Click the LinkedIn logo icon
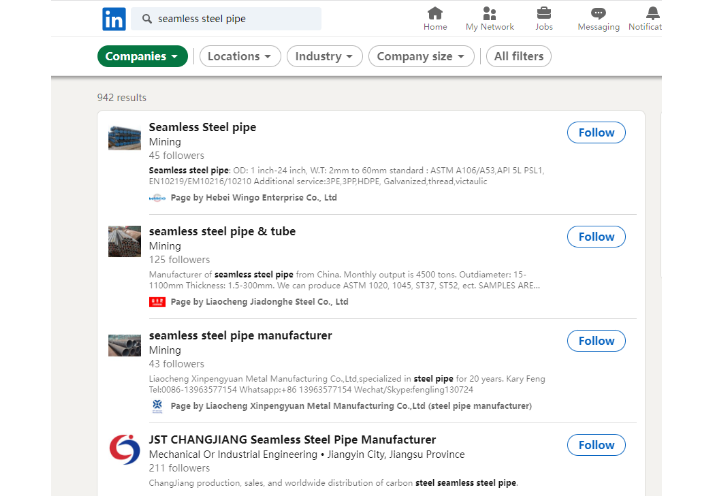711x498 pixels. tap(114, 19)
